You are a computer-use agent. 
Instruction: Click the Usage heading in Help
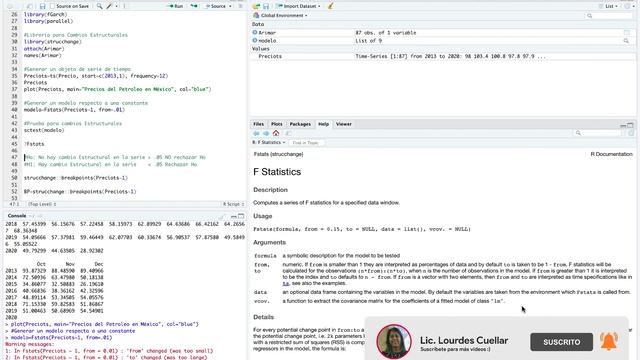(262, 216)
